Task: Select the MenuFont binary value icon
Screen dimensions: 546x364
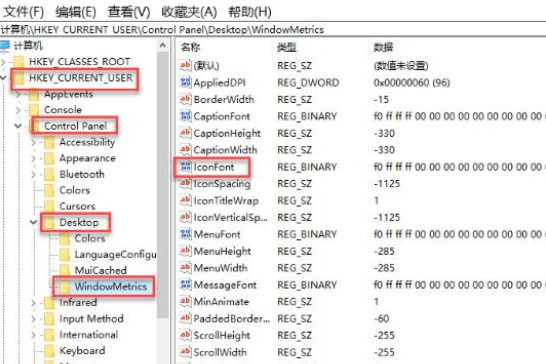Action: [x=185, y=234]
